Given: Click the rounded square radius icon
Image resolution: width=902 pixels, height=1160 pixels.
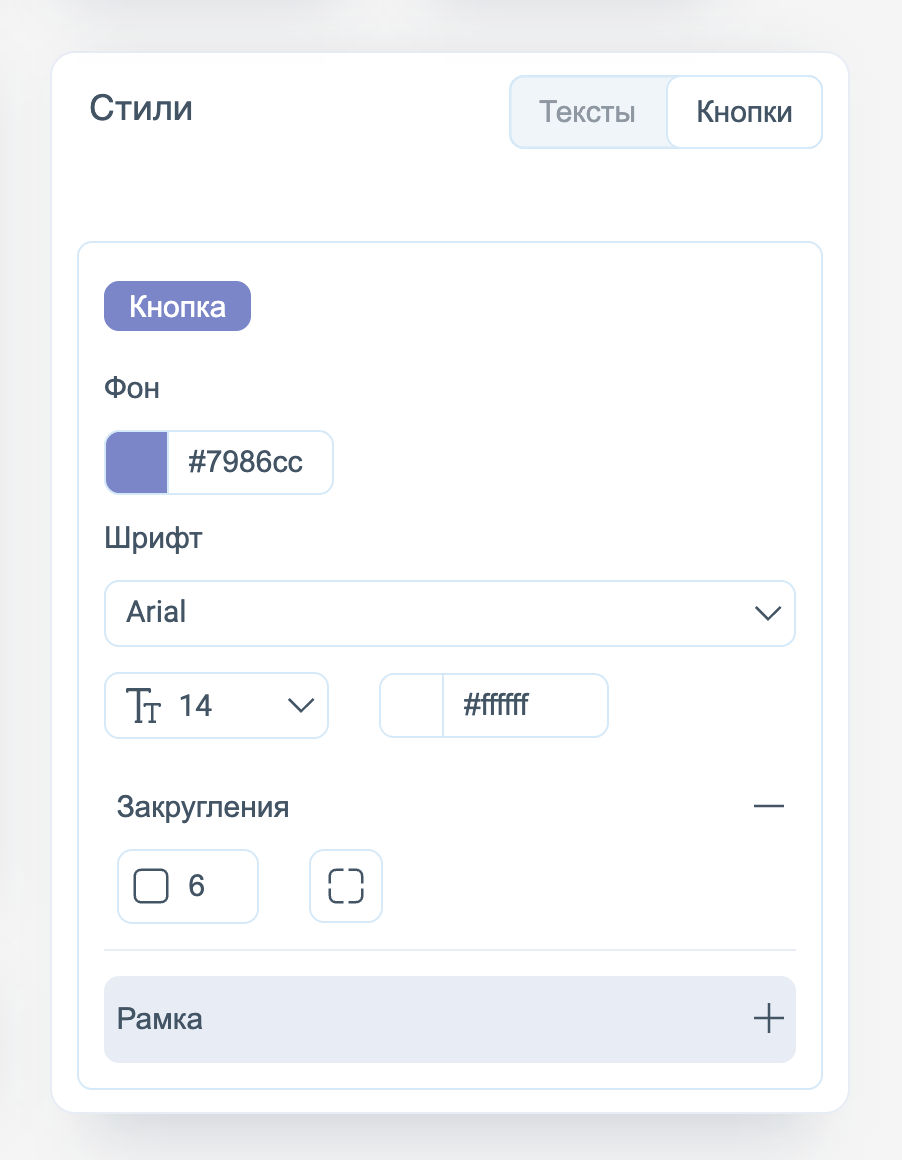Looking at the screenshot, I should pyautogui.click(x=151, y=886).
